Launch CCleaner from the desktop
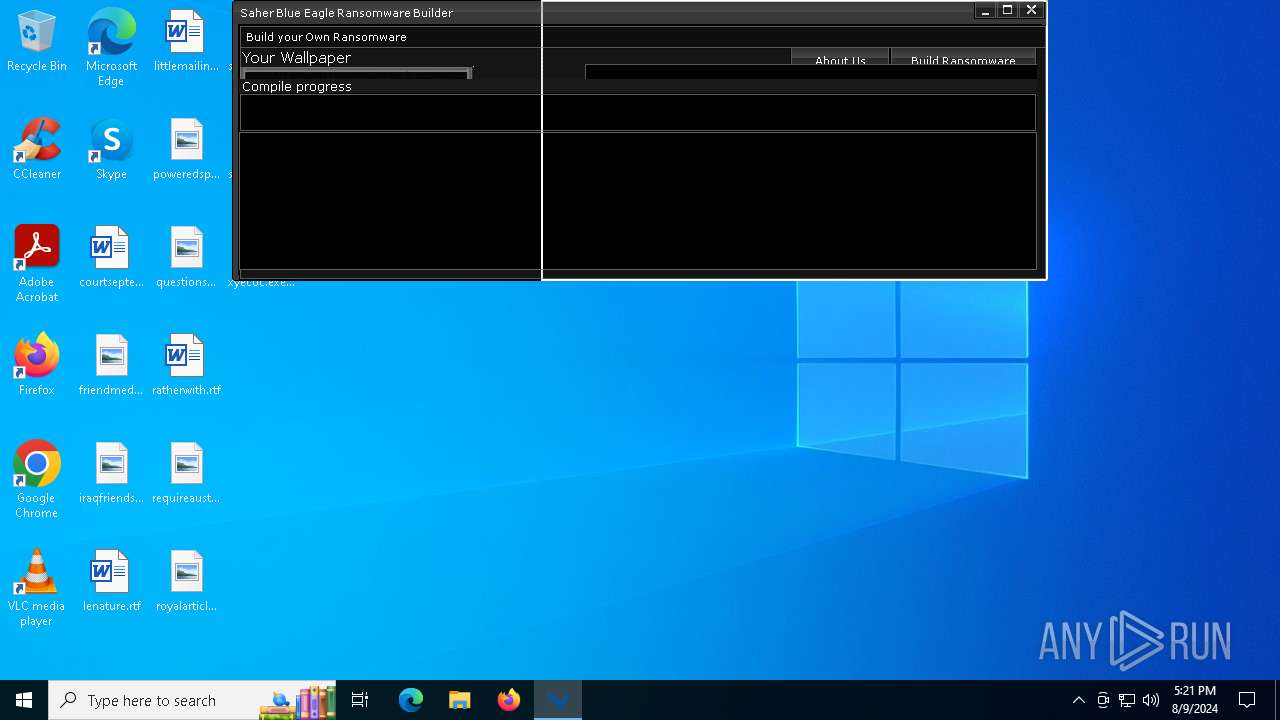This screenshot has height=720, width=1280. point(37,149)
